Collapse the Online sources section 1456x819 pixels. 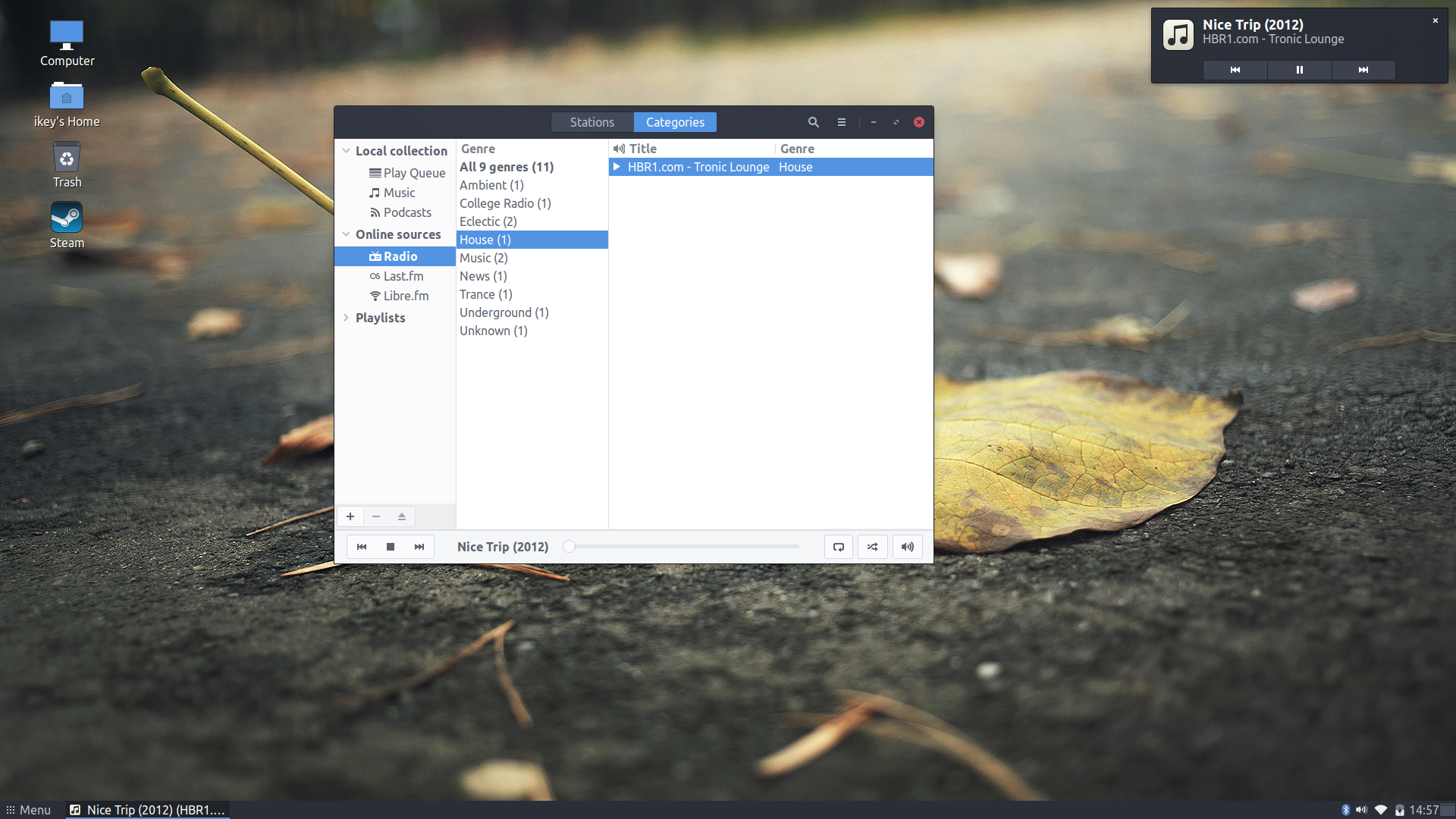click(346, 234)
